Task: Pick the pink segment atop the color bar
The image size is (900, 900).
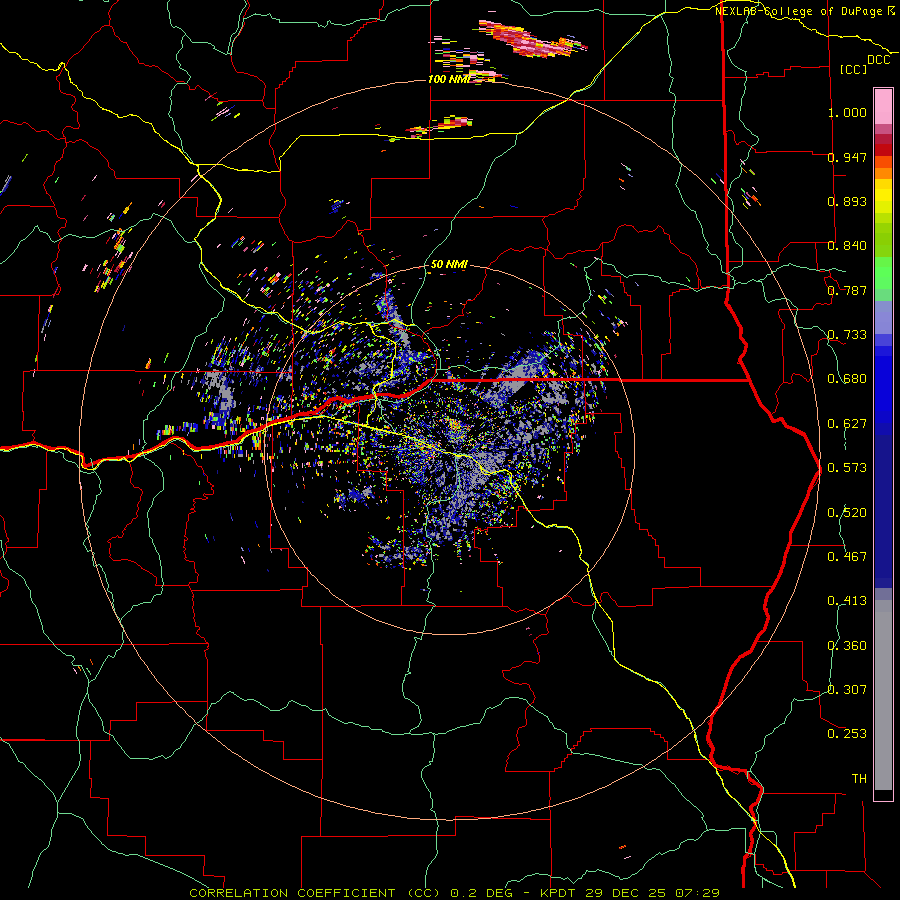Action: tap(883, 106)
